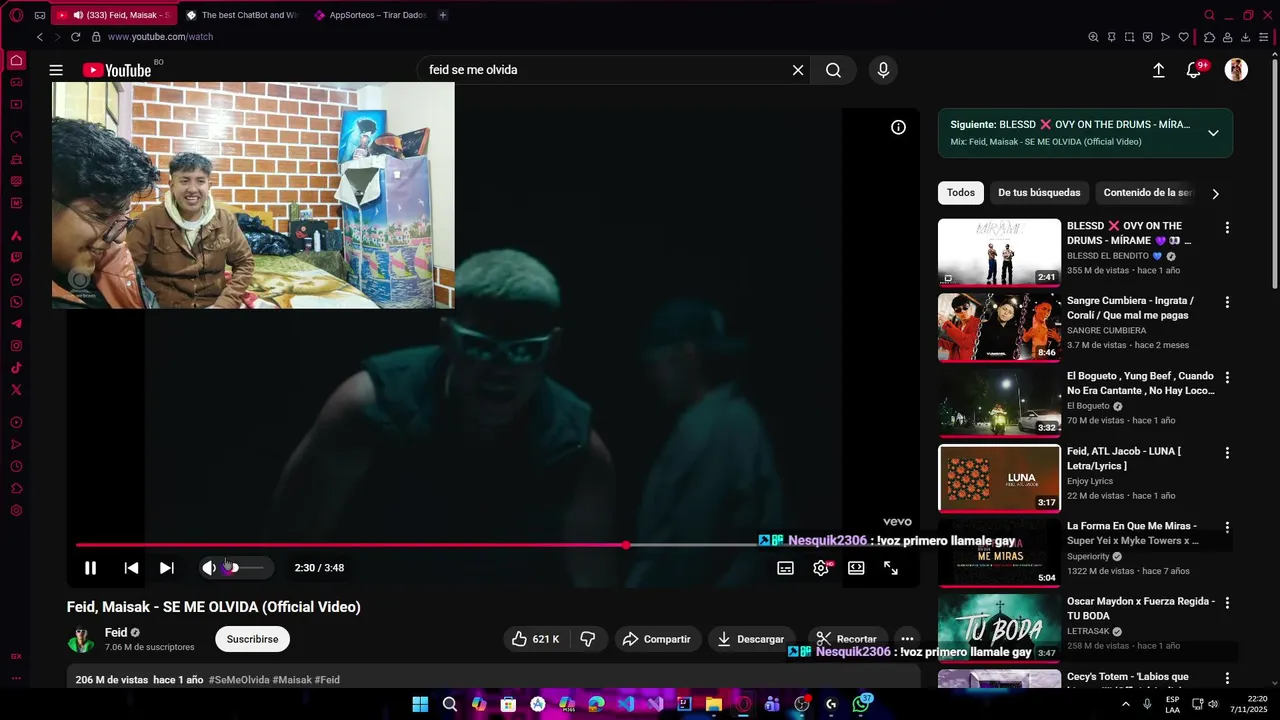Expand the 'Siguiente' mix playlist panel

pyautogui.click(x=1213, y=133)
